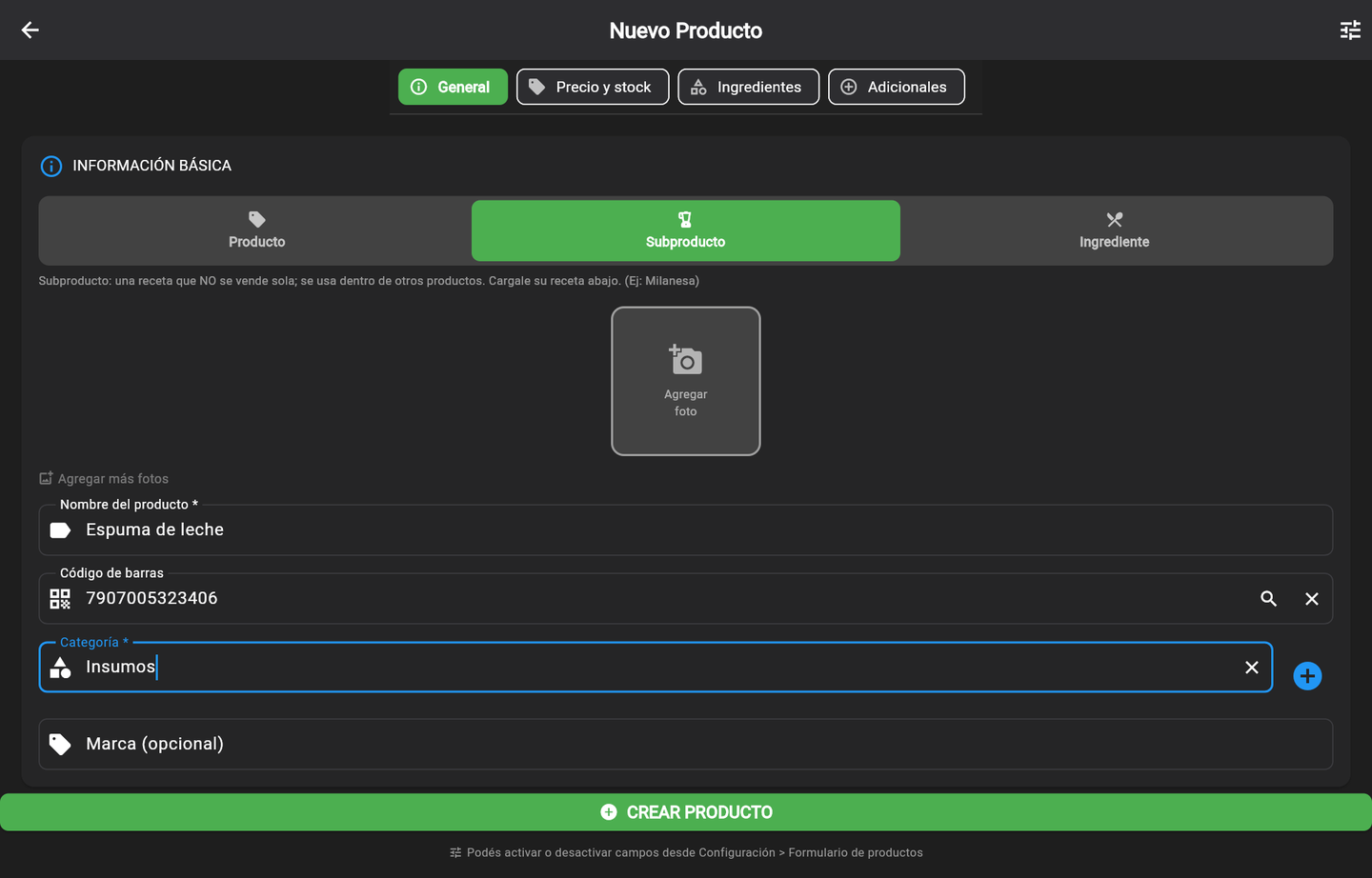Focus the Categoría combo box

click(x=656, y=668)
